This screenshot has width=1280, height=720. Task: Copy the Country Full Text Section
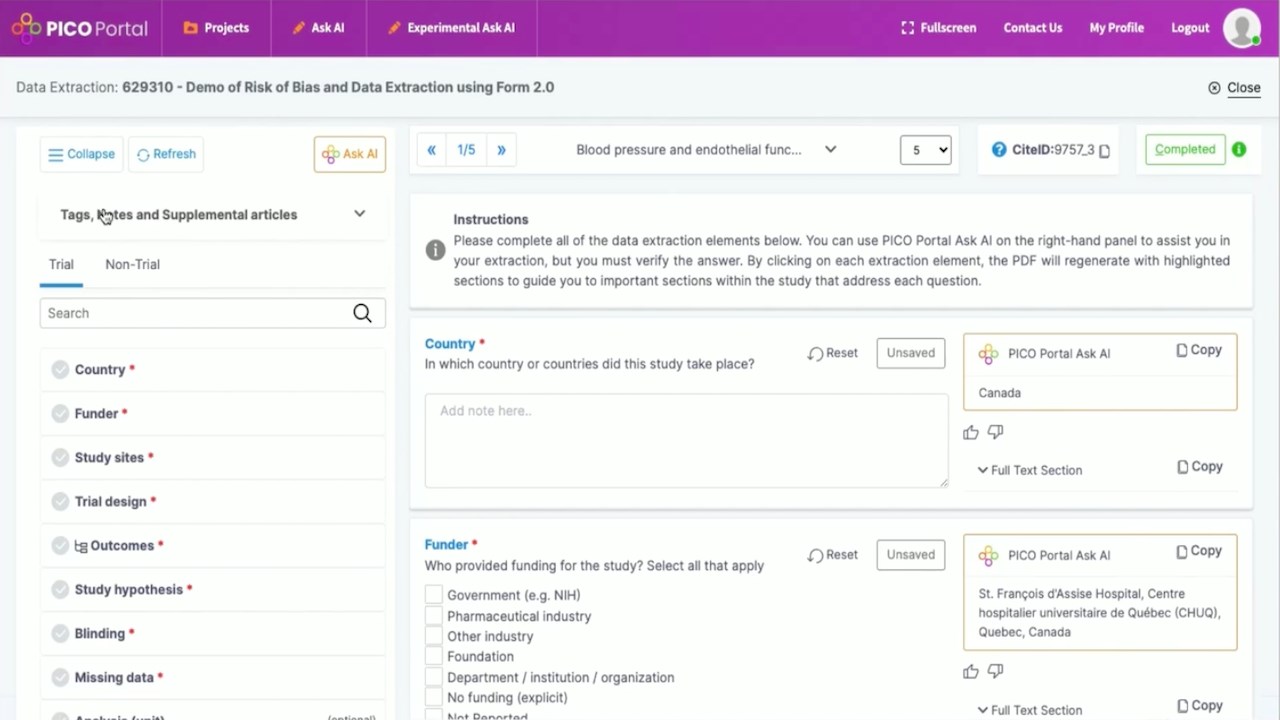click(x=1199, y=467)
